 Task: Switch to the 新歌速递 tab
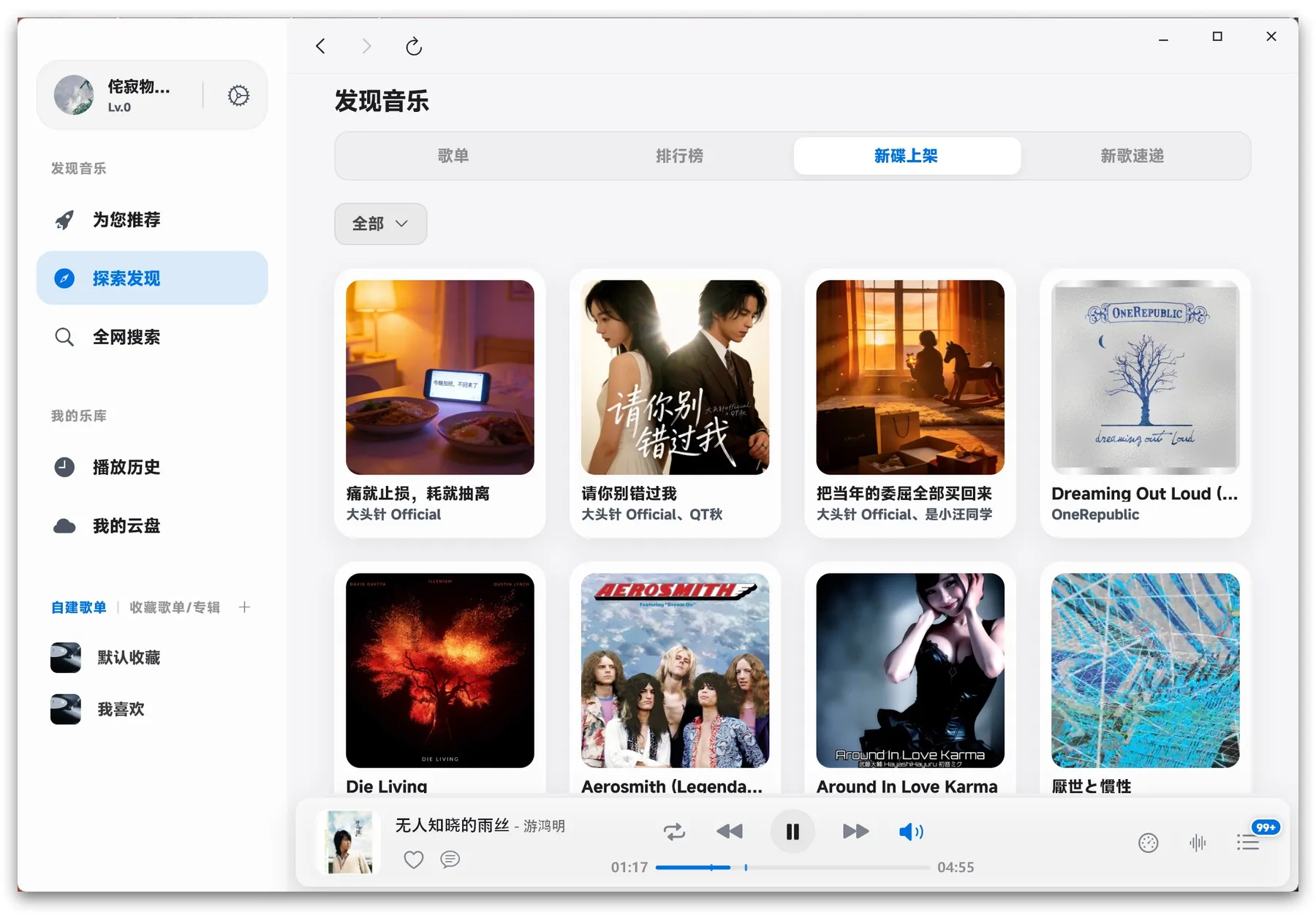click(1132, 156)
